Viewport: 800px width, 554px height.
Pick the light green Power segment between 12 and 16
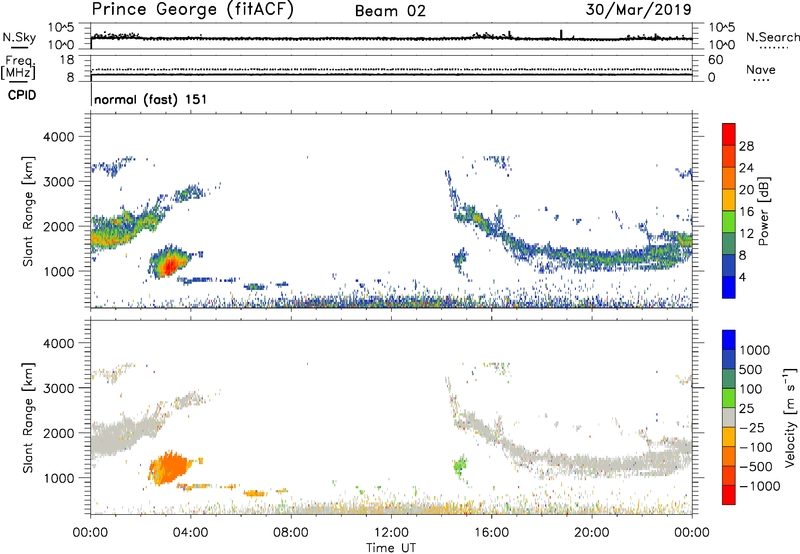click(x=729, y=222)
